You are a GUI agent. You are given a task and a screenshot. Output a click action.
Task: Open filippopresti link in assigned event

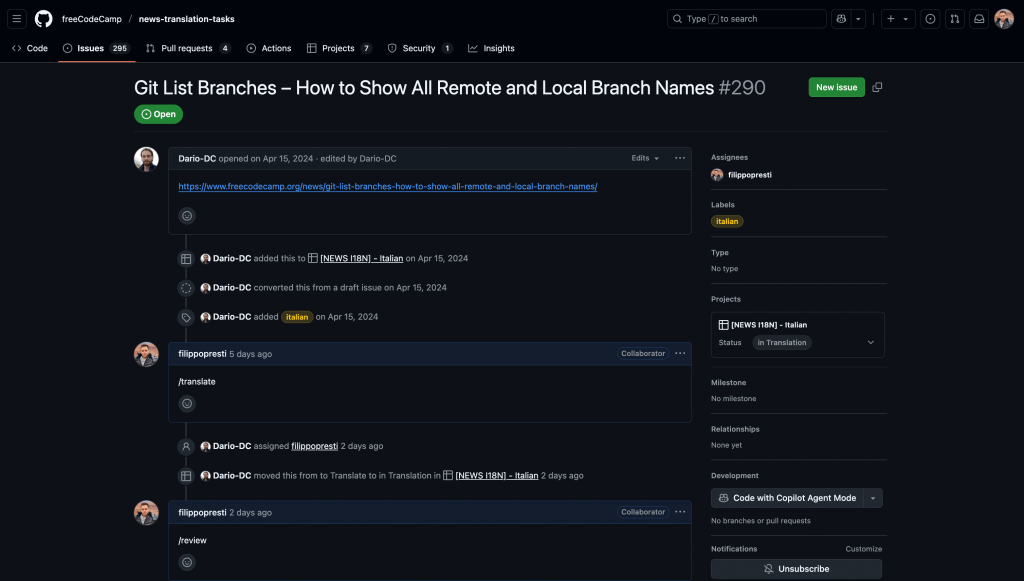[x=314, y=446]
